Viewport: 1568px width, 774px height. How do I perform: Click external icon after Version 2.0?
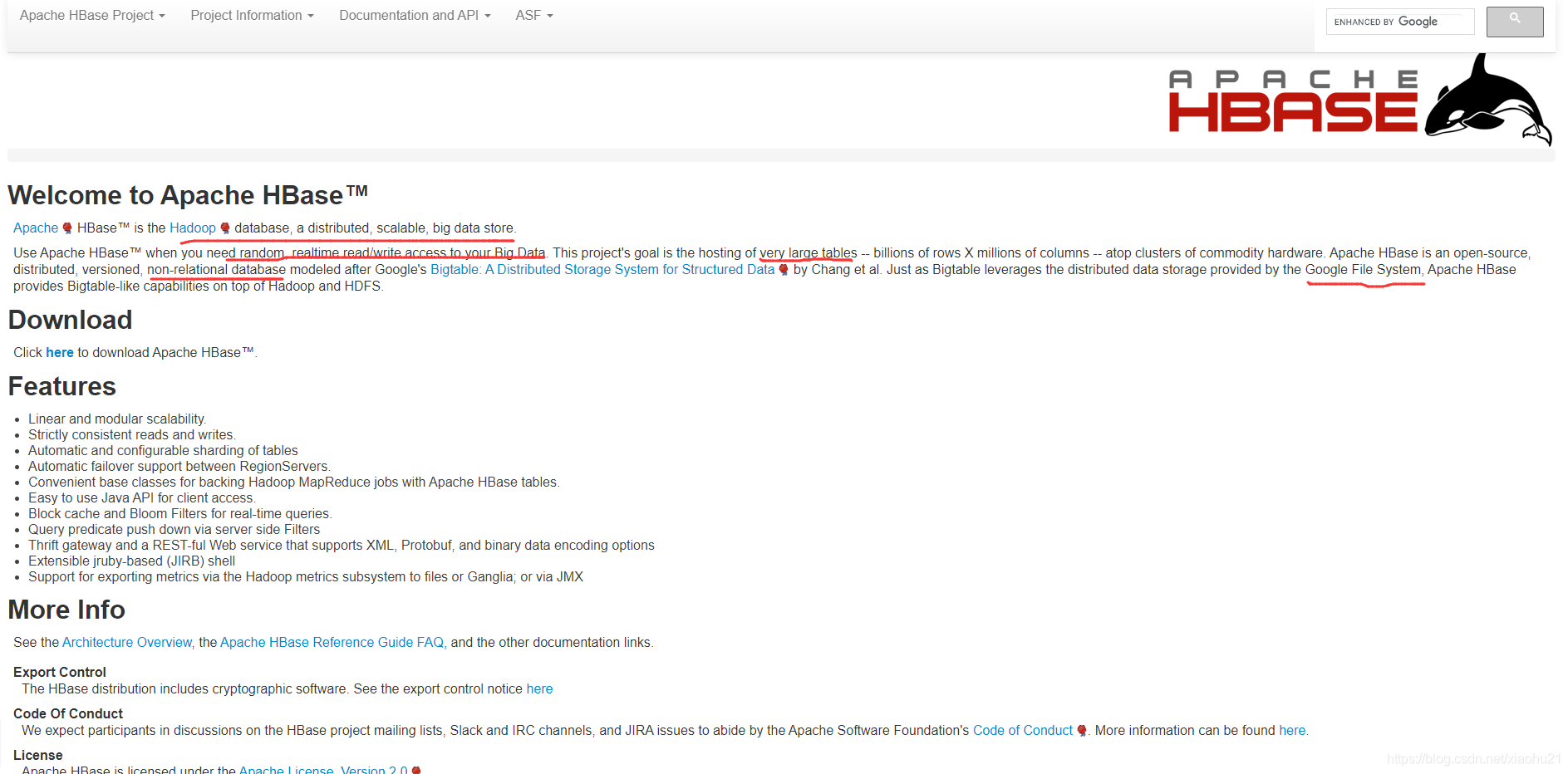click(416, 770)
